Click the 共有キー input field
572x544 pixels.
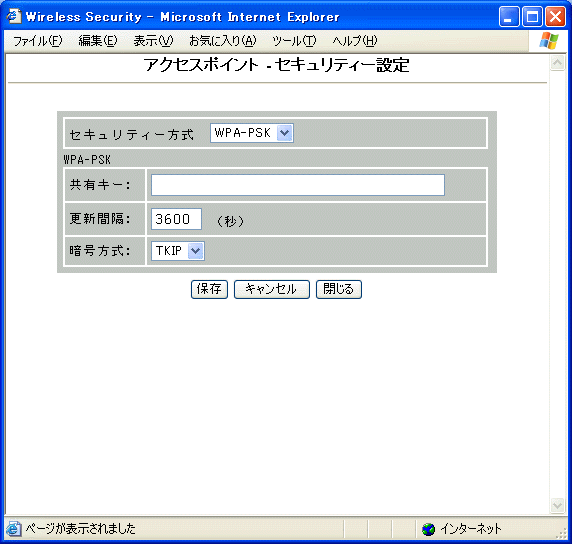[x=298, y=185]
